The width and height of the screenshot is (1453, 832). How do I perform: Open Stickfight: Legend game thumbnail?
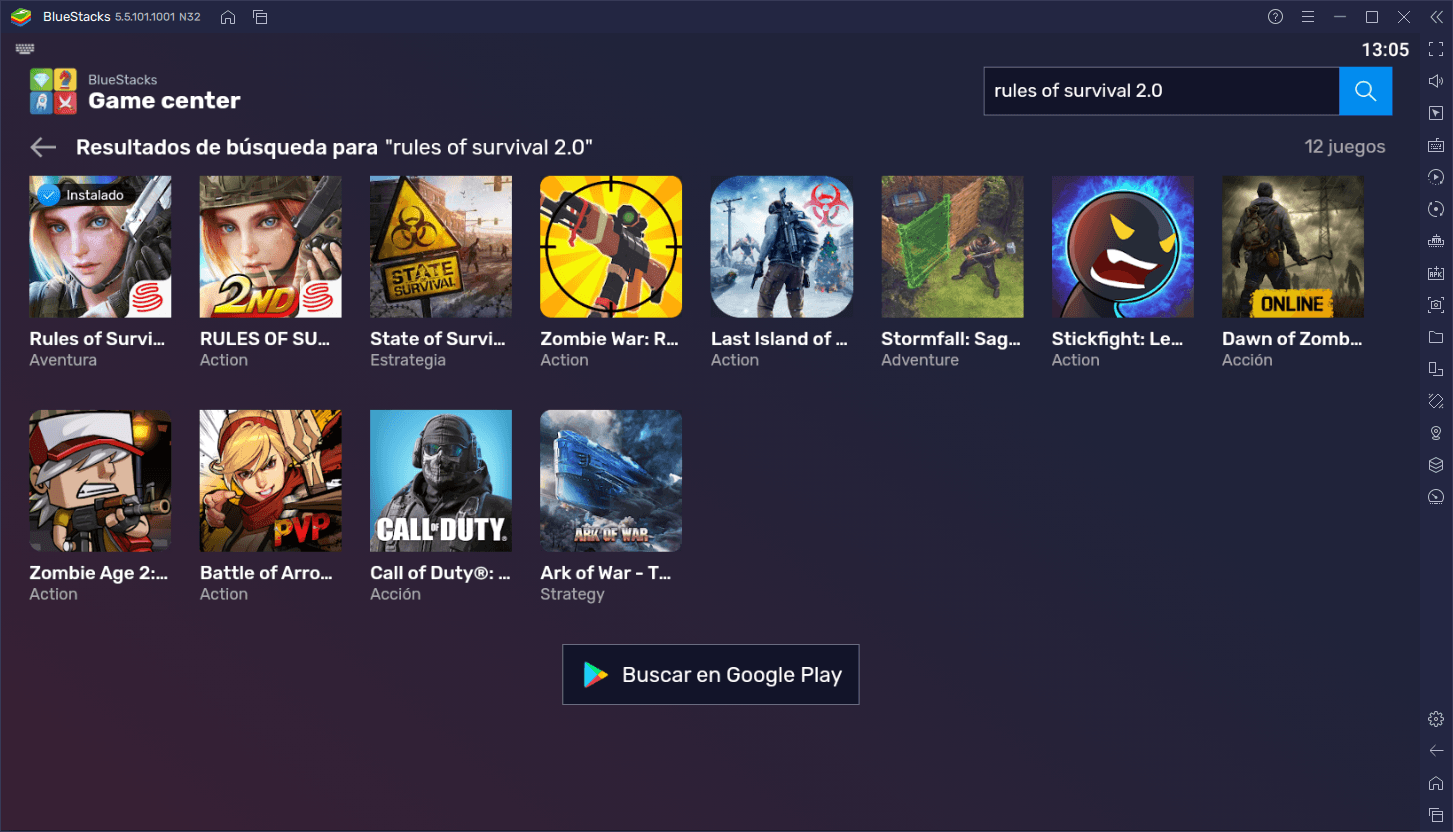pos(1123,247)
